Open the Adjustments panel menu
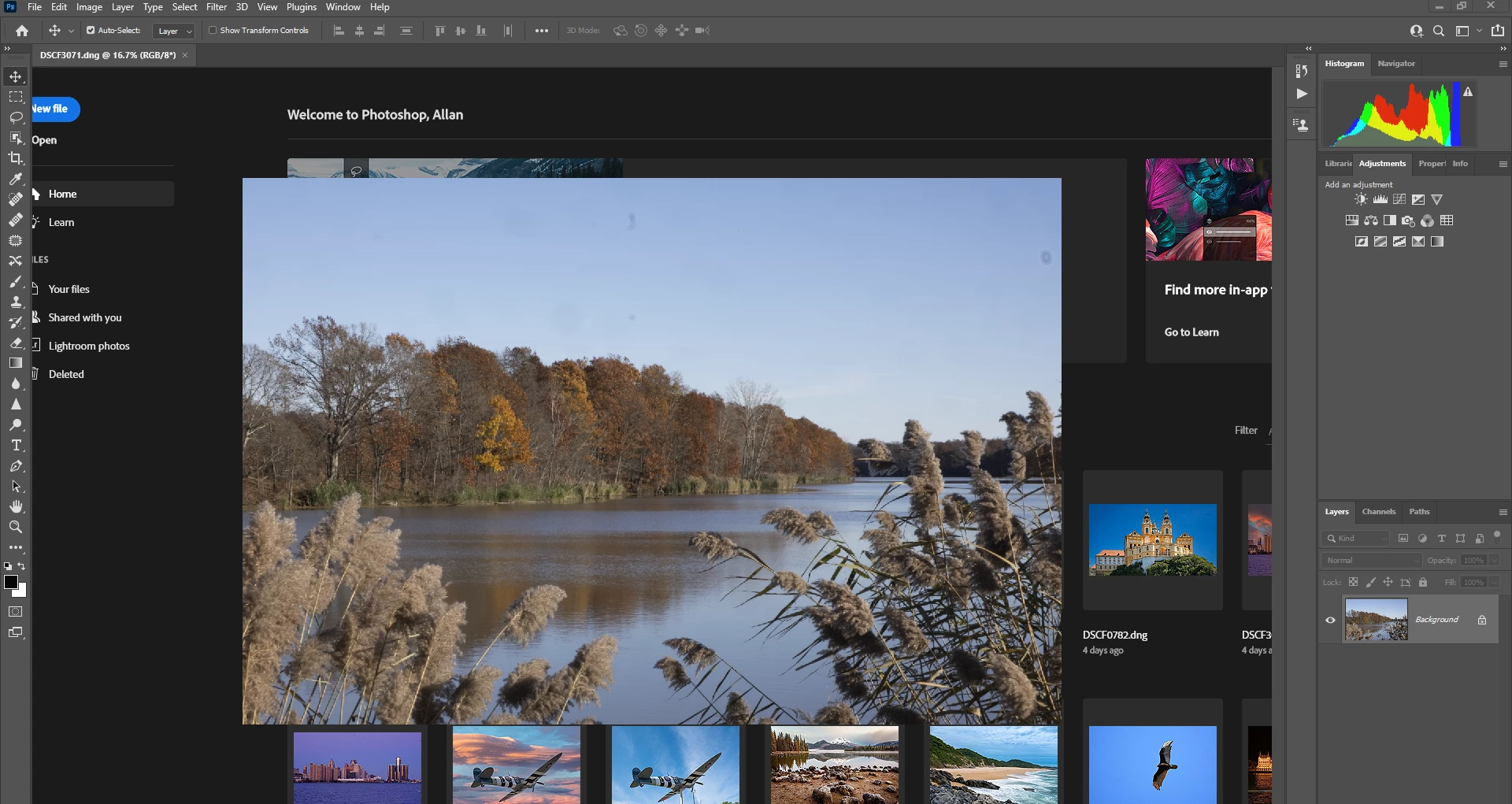The height and width of the screenshot is (804, 1512). click(1503, 164)
